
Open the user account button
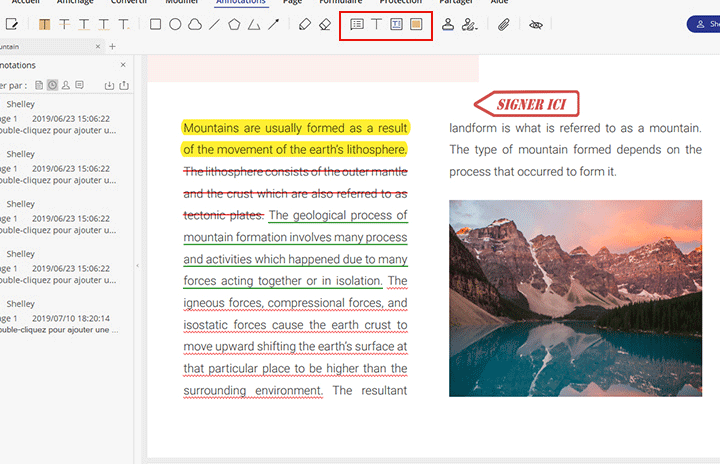pos(703,24)
